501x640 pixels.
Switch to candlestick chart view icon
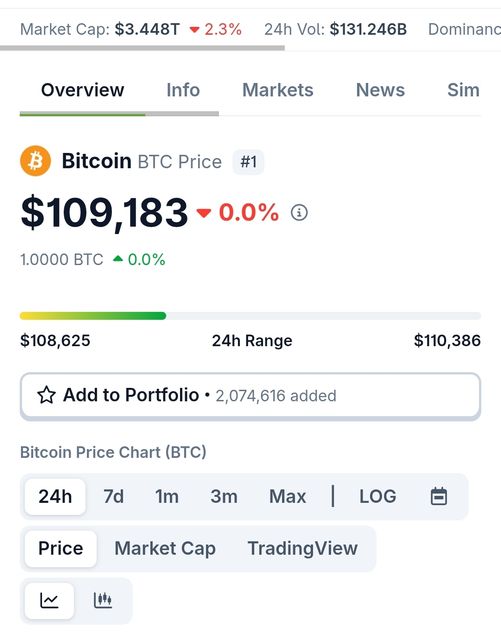coord(103,600)
